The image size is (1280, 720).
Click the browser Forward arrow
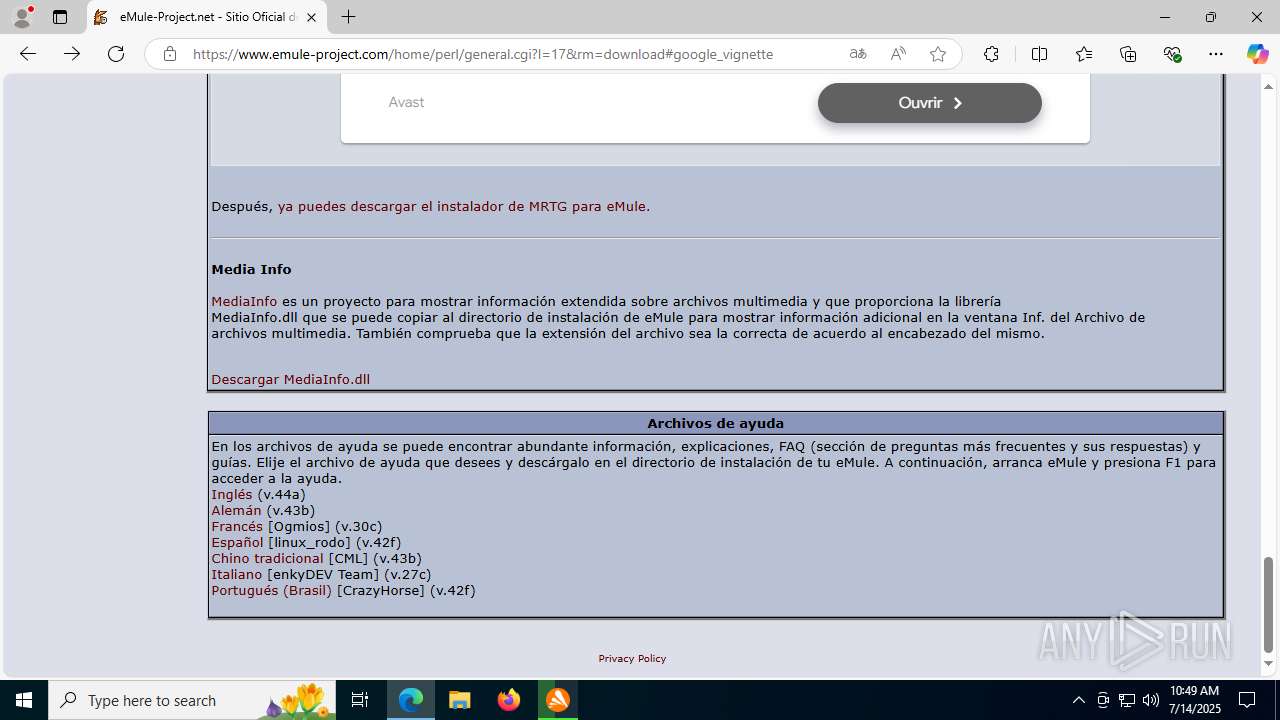[72, 54]
